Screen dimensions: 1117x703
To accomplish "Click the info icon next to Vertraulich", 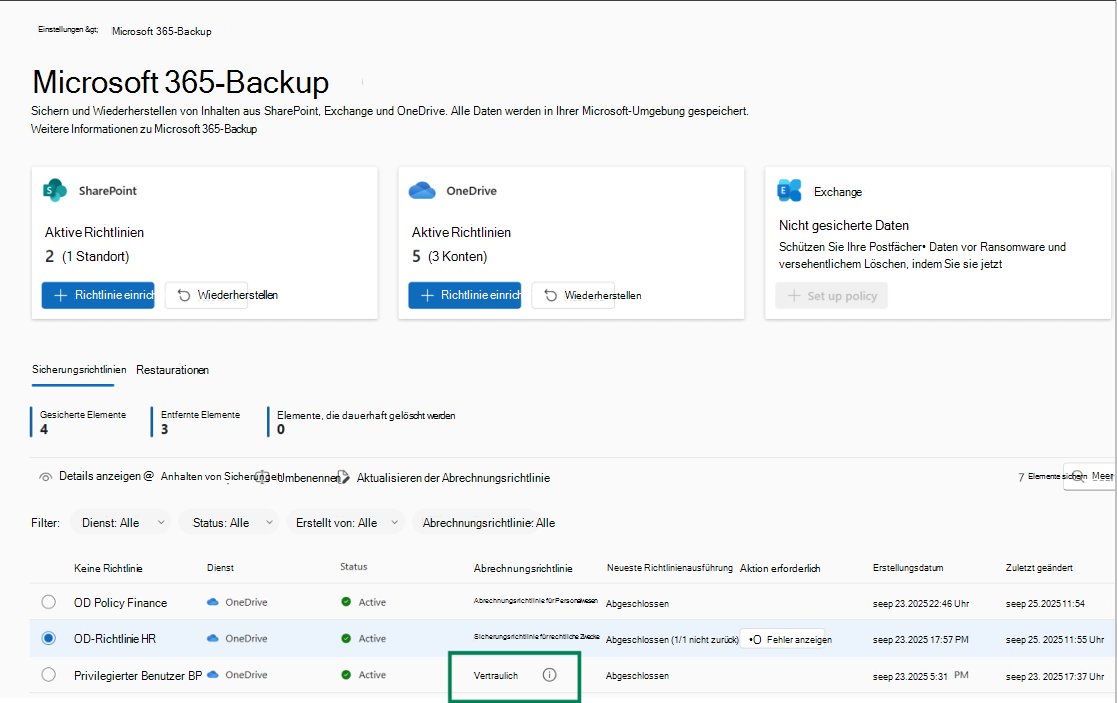I will pyautogui.click(x=549, y=675).
